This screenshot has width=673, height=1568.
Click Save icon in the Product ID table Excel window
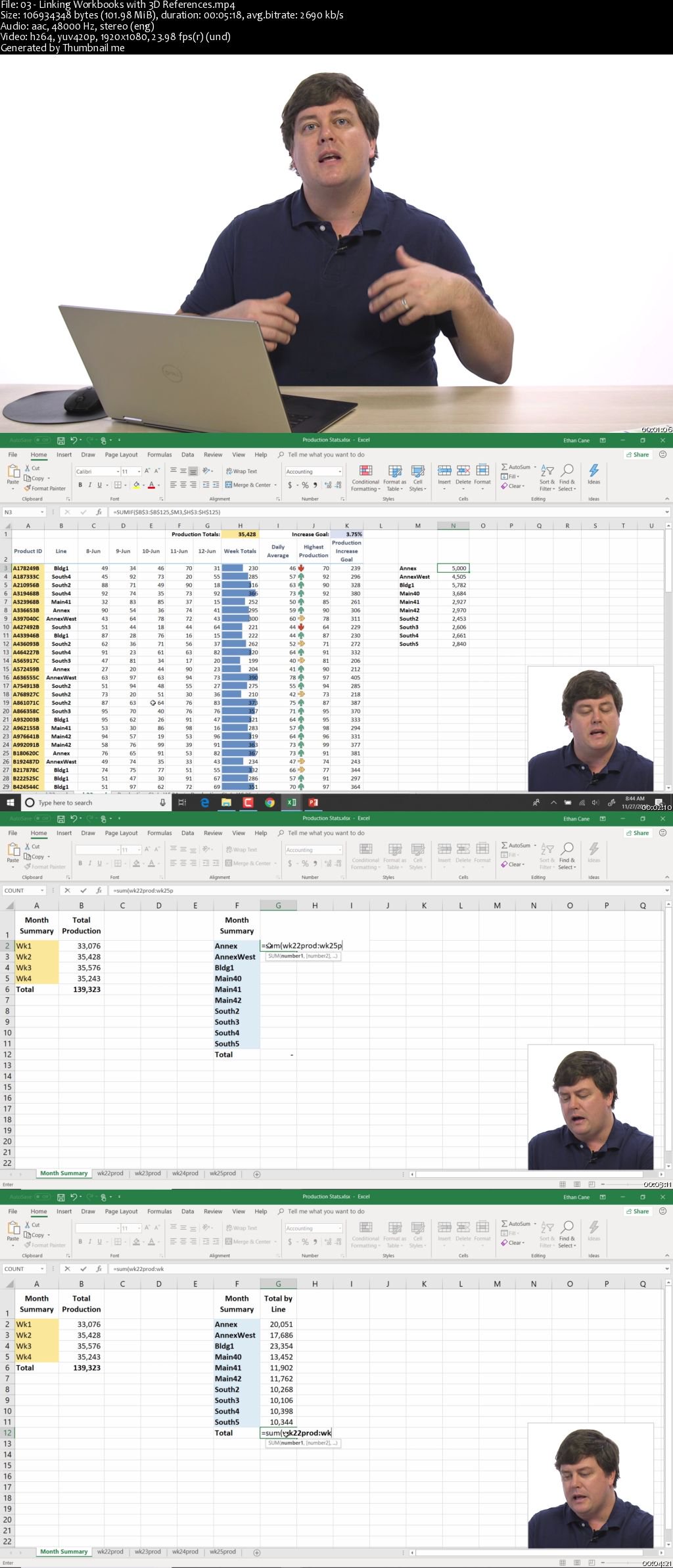tap(60, 440)
